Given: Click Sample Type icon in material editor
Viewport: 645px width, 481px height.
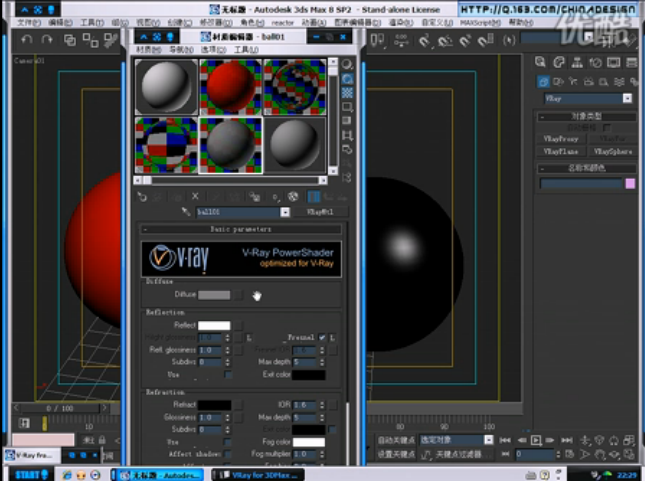Looking at the screenshot, I should [x=347, y=64].
